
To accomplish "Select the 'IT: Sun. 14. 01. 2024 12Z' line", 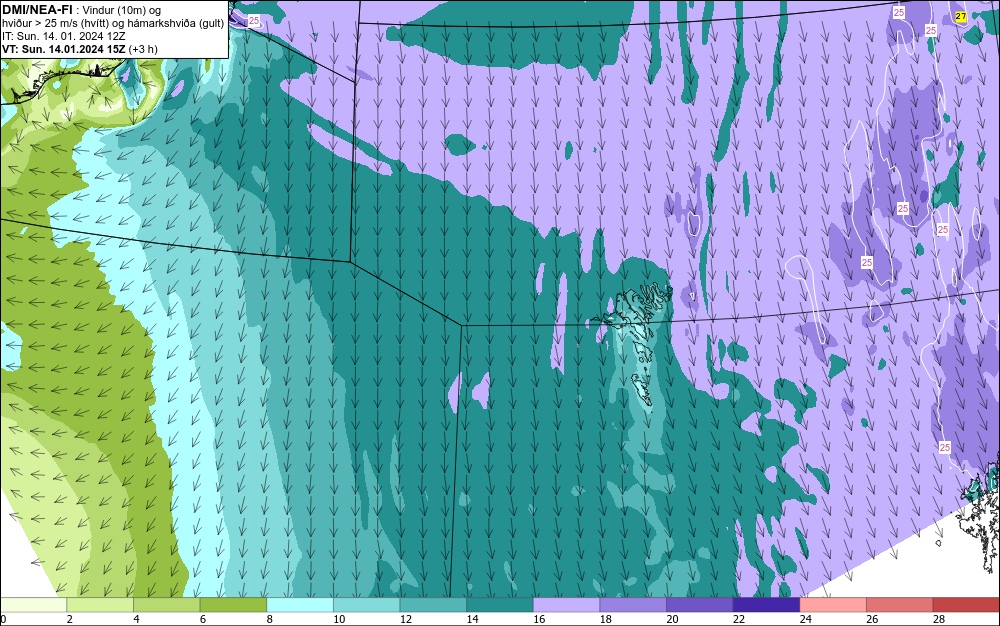I will coord(64,36).
